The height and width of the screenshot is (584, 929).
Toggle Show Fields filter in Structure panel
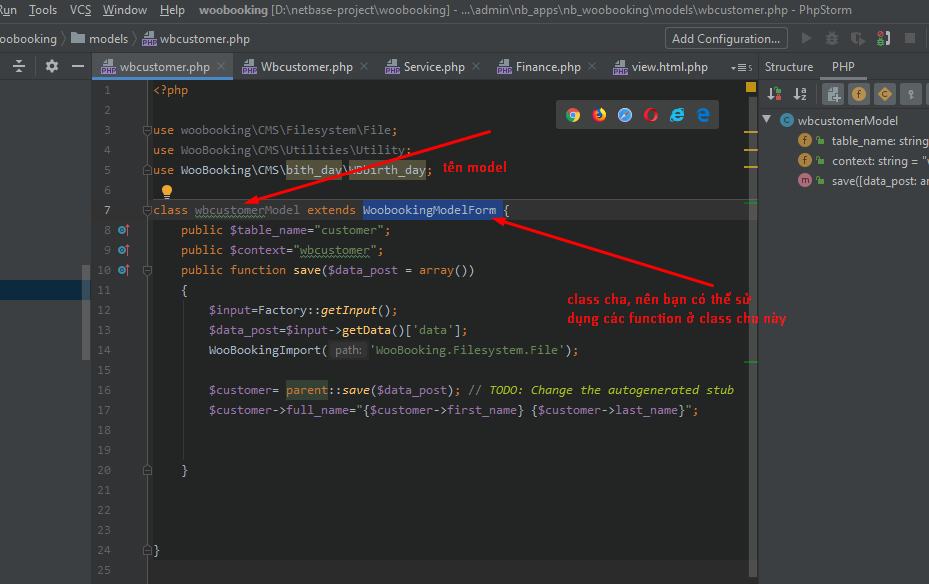point(858,94)
